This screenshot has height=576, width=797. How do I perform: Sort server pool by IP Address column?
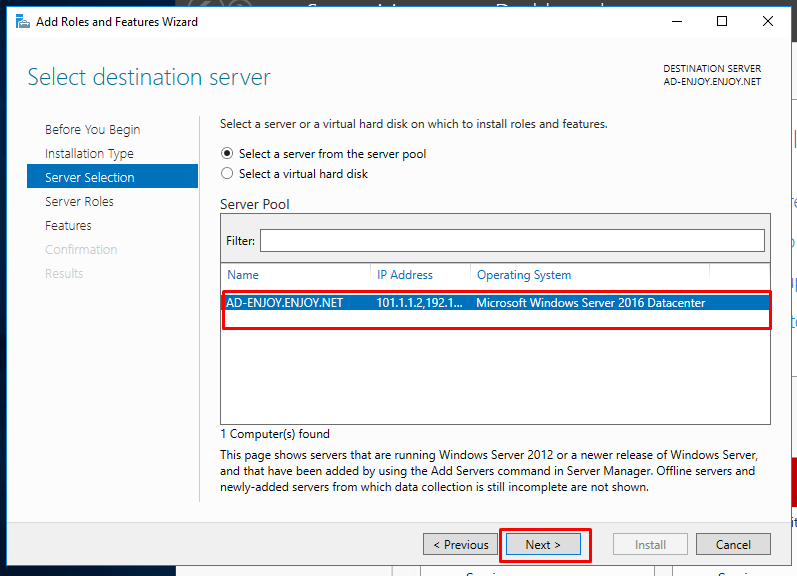point(405,275)
